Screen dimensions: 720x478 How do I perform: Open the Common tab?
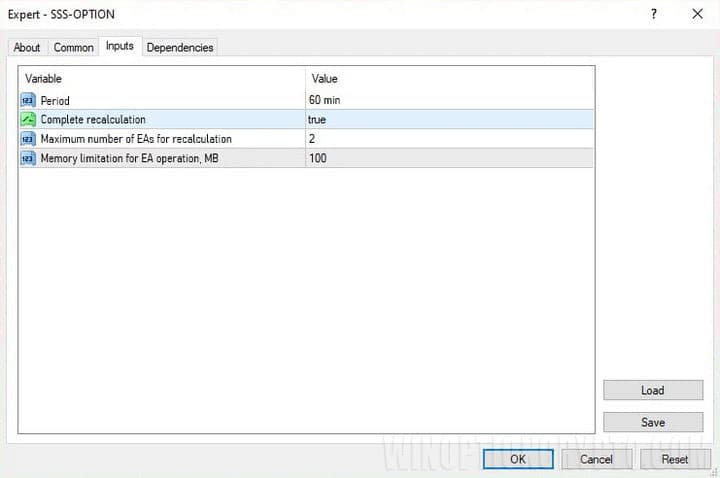tap(73, 47)
